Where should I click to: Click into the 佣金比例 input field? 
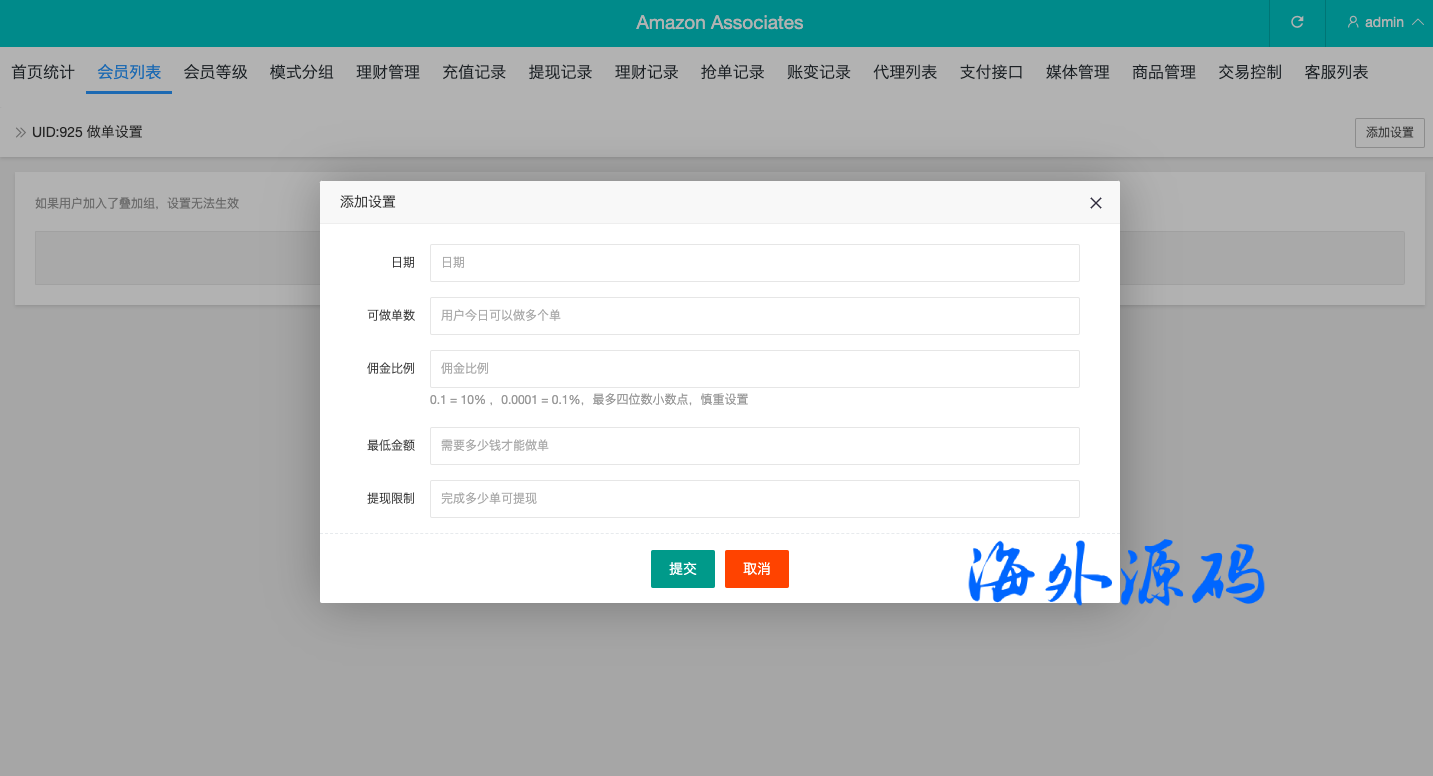tap(754, 369)
